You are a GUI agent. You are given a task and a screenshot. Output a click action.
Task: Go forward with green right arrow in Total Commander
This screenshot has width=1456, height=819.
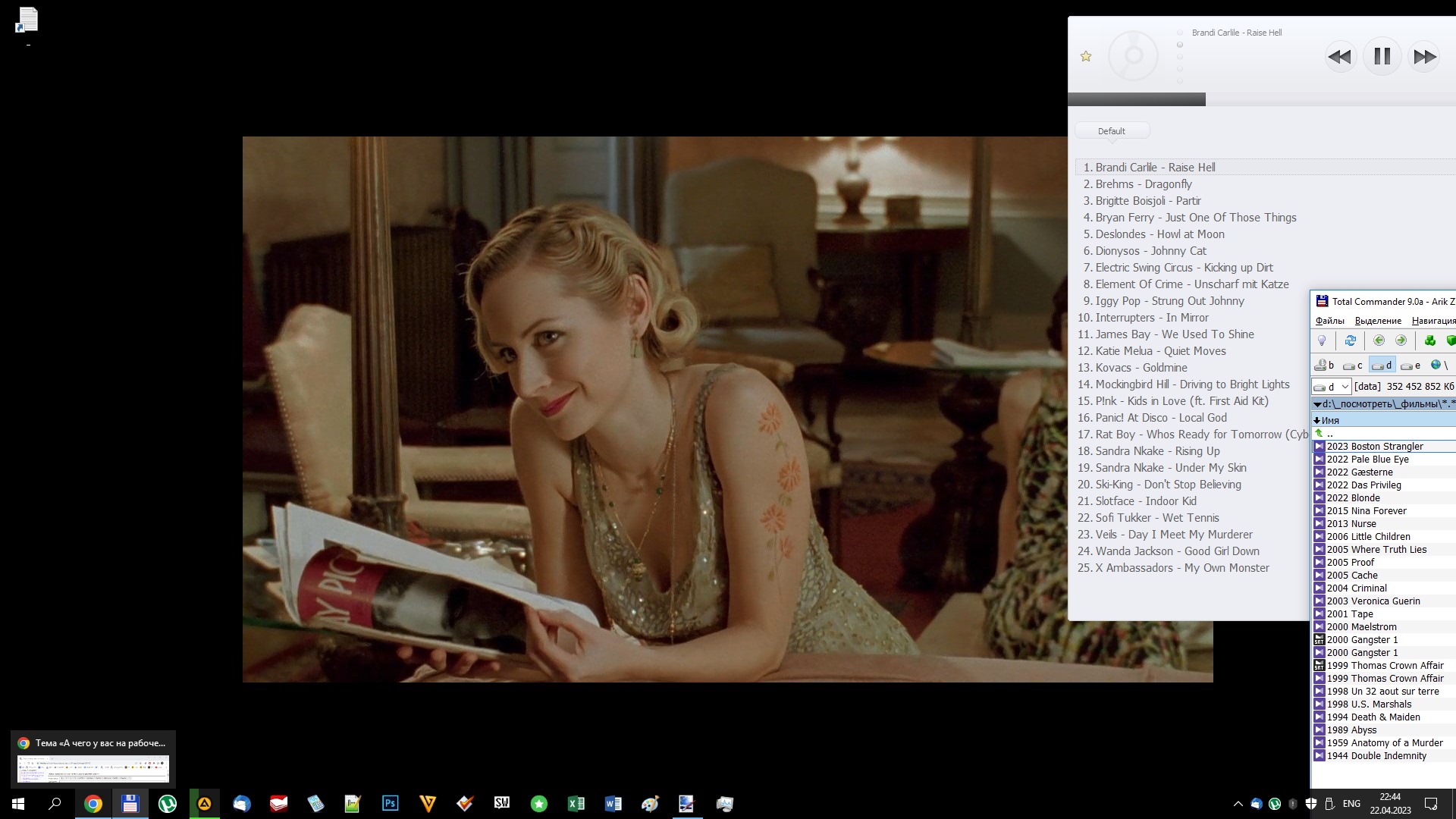point(1401,340)
